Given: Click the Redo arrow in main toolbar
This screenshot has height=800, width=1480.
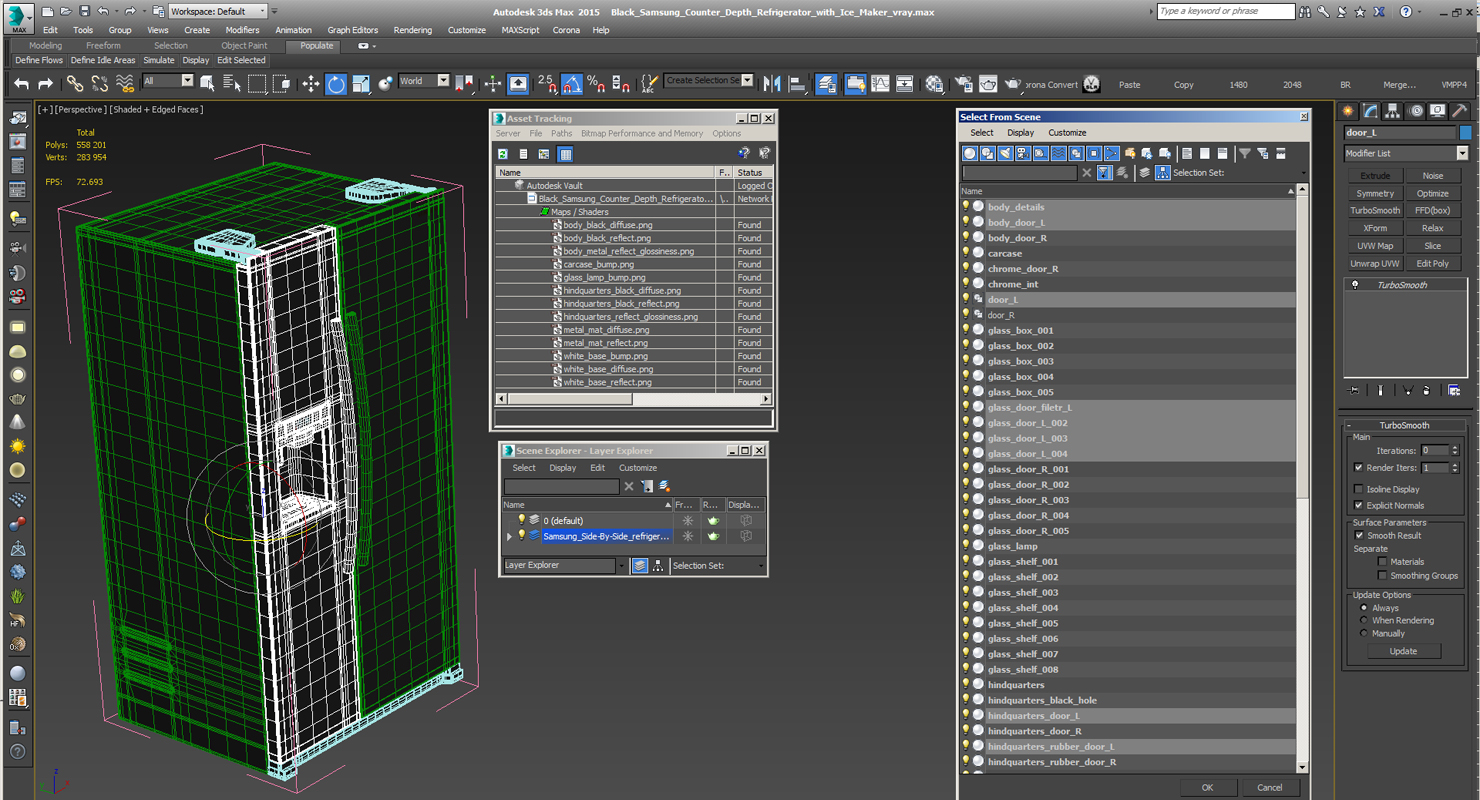Looking at the screenshot, I should (45, 84).
